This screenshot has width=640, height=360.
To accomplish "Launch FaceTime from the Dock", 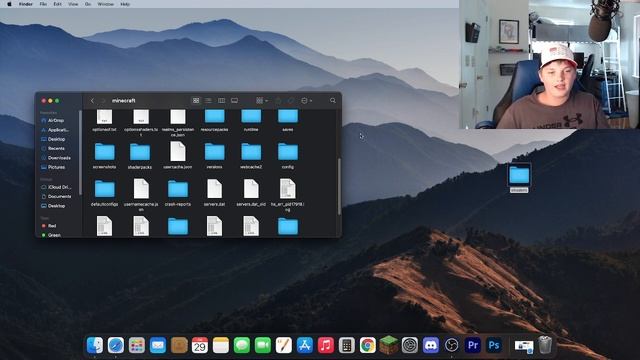I will tap(263, 345).
